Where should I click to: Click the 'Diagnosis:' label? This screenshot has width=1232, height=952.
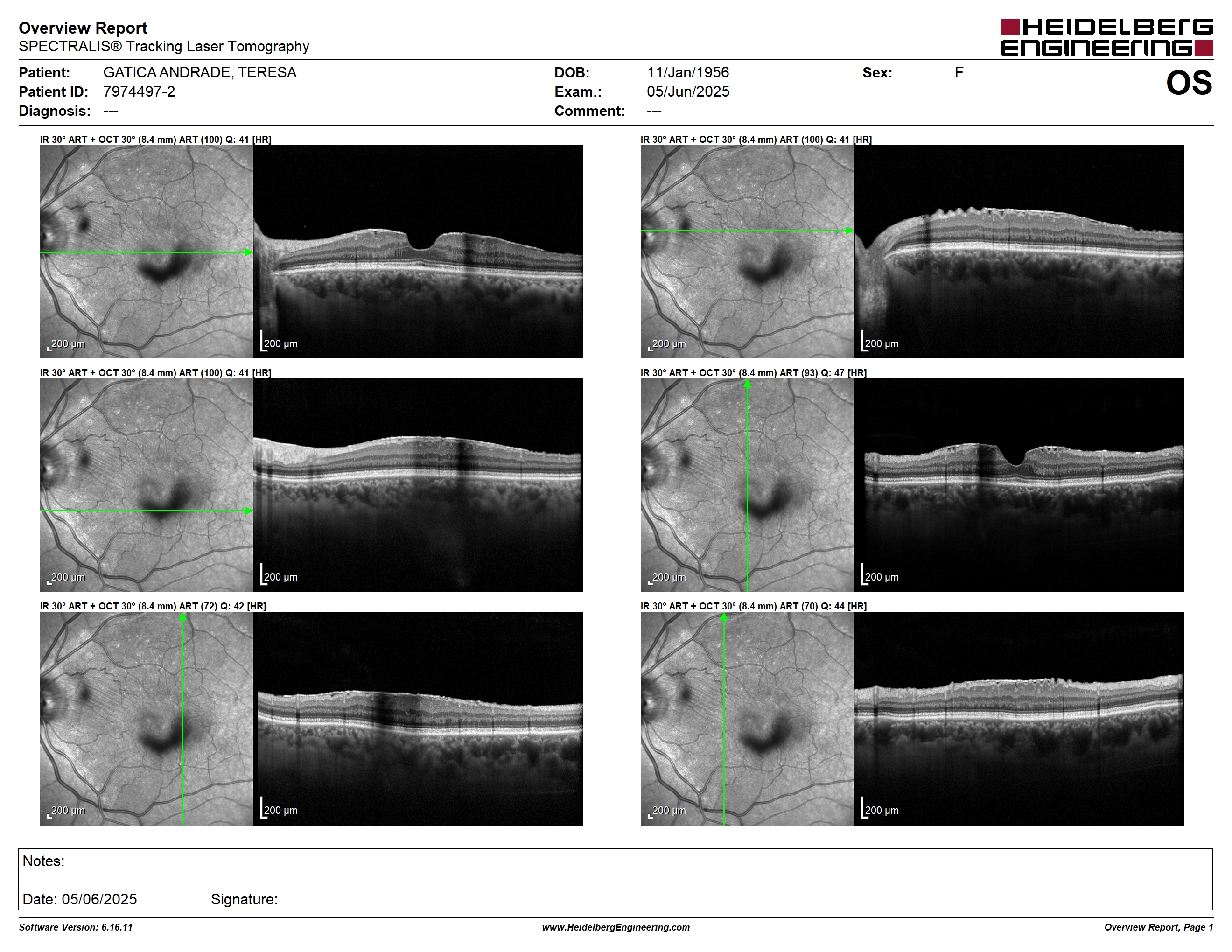click(x=55, y=111)
